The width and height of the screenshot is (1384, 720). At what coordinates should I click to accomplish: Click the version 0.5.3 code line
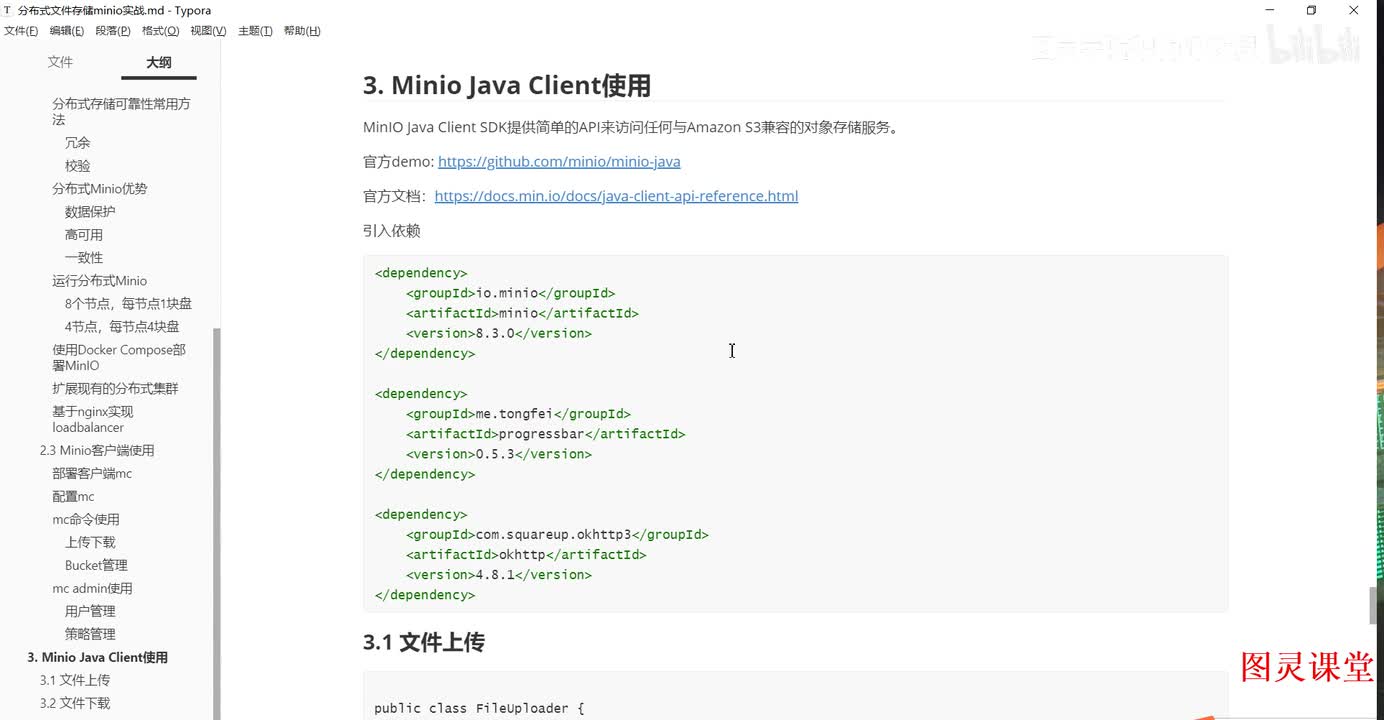coord(499,454)
